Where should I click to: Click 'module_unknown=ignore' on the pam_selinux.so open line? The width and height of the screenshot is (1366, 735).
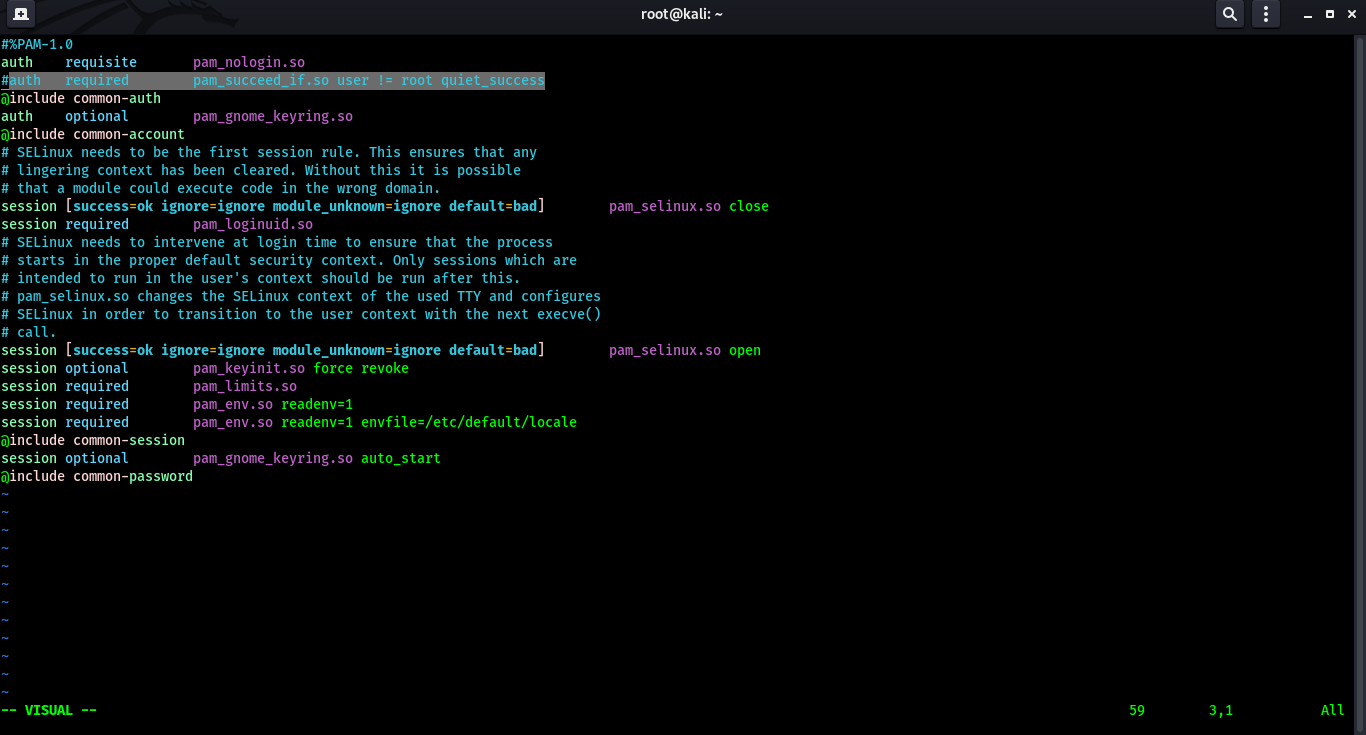[357, 350]
